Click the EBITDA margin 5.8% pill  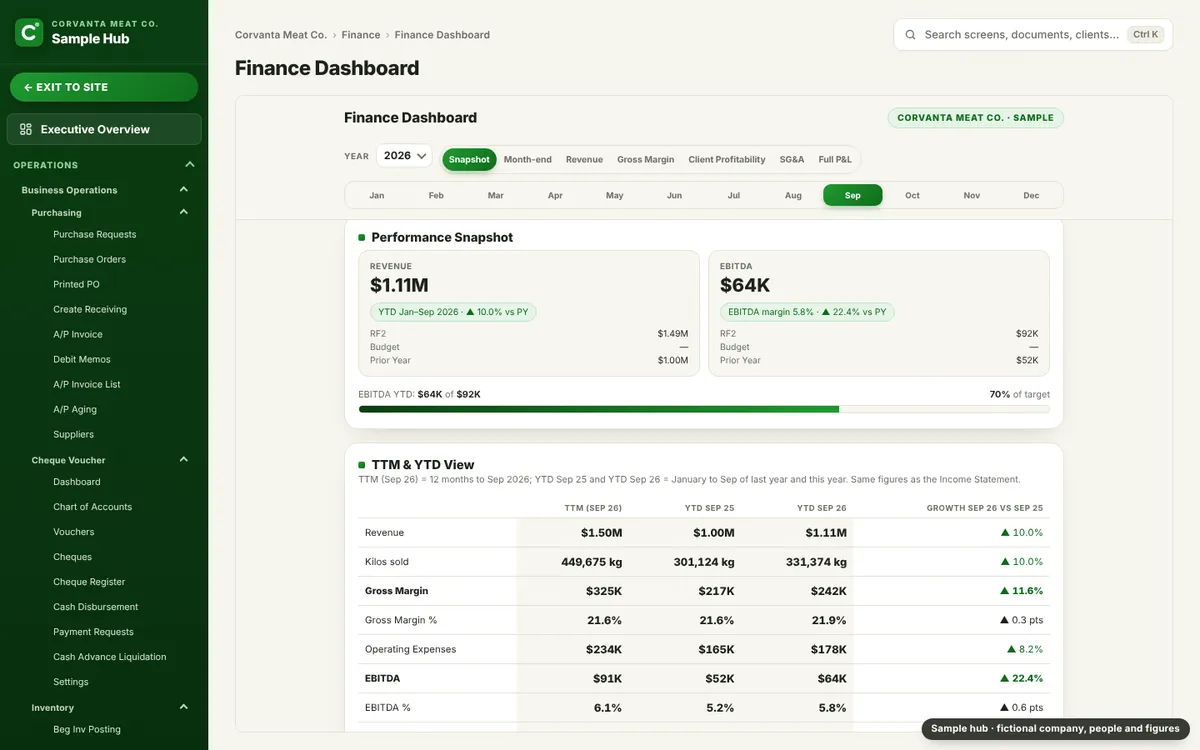pyautogui.click(x=807, y=312)
